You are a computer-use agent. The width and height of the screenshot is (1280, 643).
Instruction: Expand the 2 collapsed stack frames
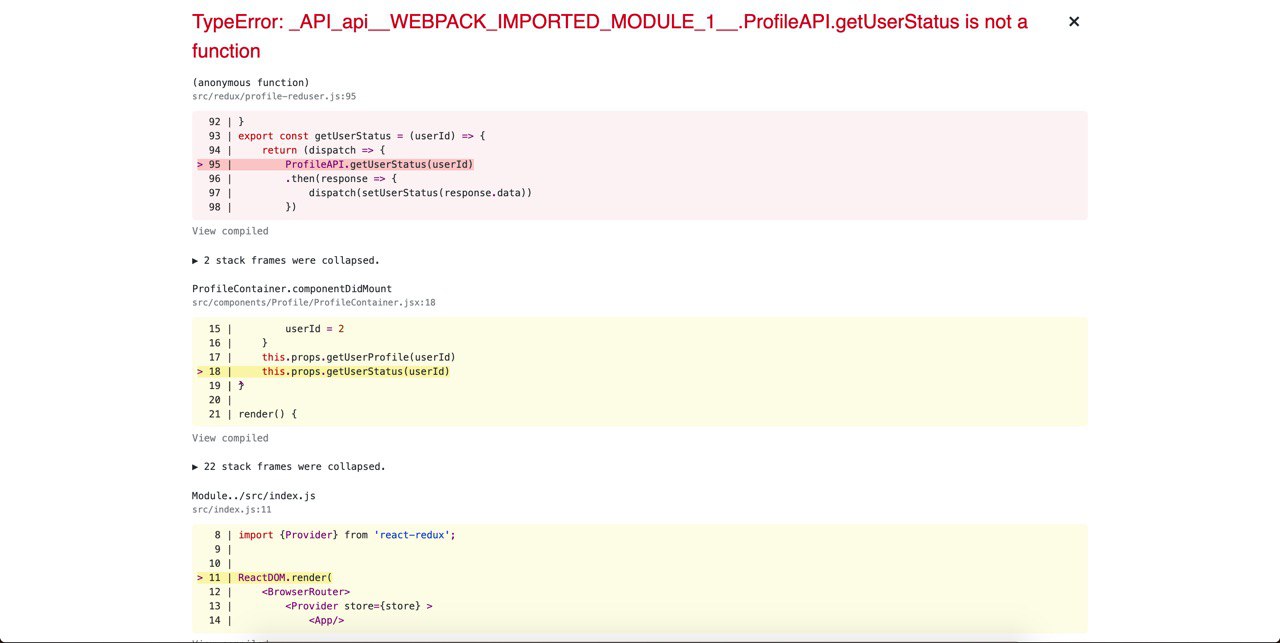pyautogui.click(x=286, y=260)
